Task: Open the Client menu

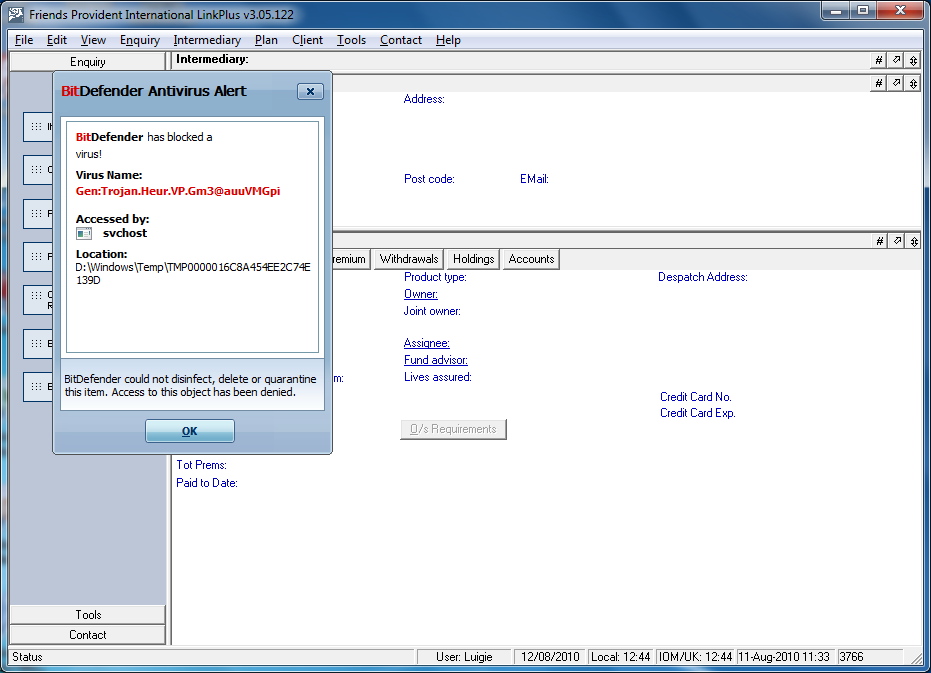Action: (307, 40)
